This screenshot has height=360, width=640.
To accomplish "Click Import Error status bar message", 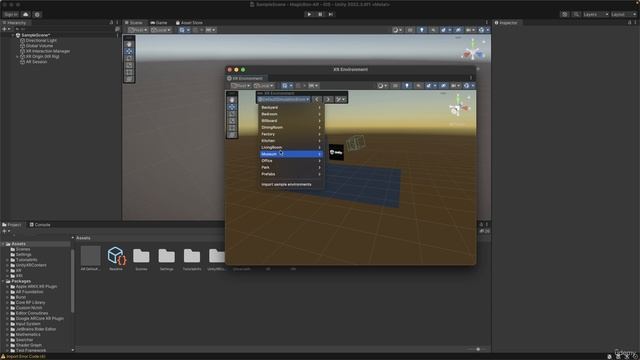I will pyautogui.click(x=24, y=357).
